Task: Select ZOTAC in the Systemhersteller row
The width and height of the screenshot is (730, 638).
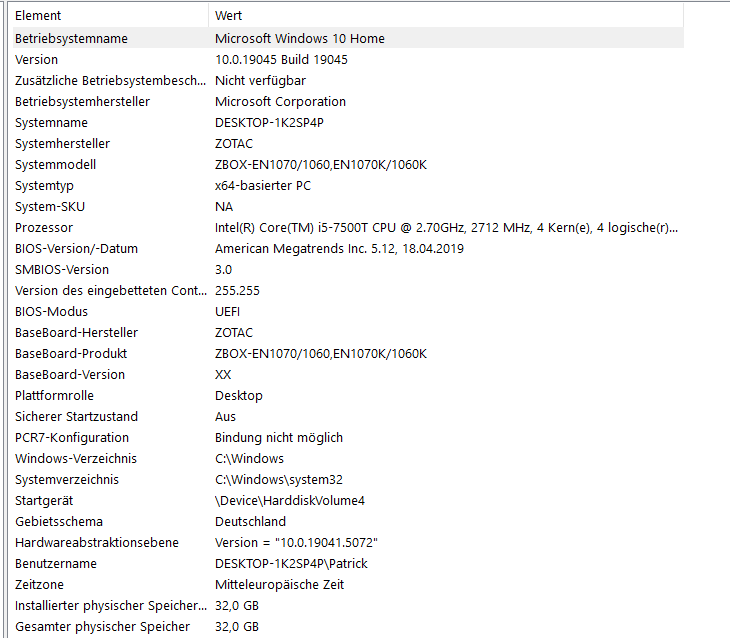Action: pos(234,143)
